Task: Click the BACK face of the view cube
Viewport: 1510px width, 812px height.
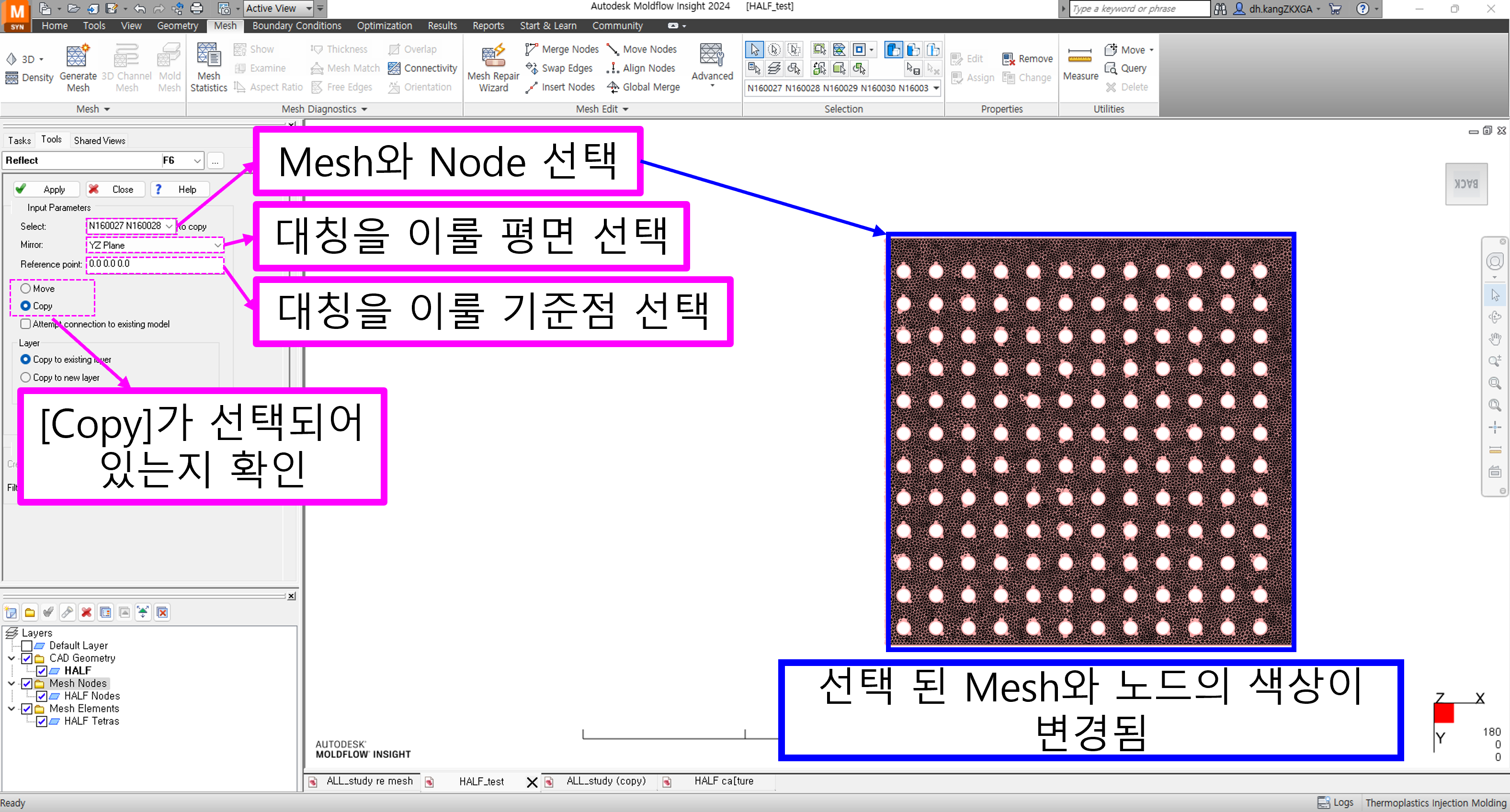Action: point(1466,184)
